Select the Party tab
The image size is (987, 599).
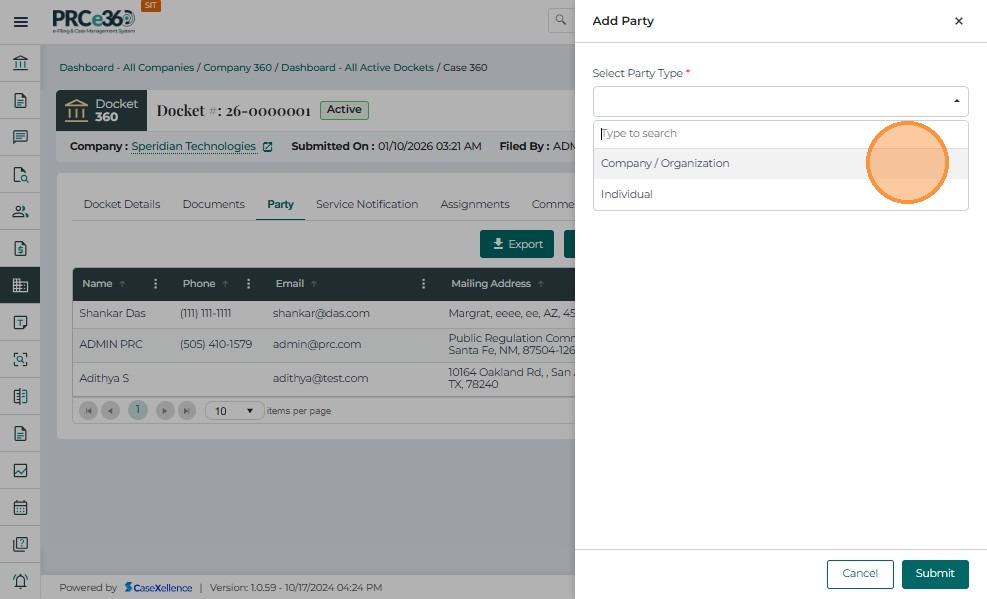(280, 204)
